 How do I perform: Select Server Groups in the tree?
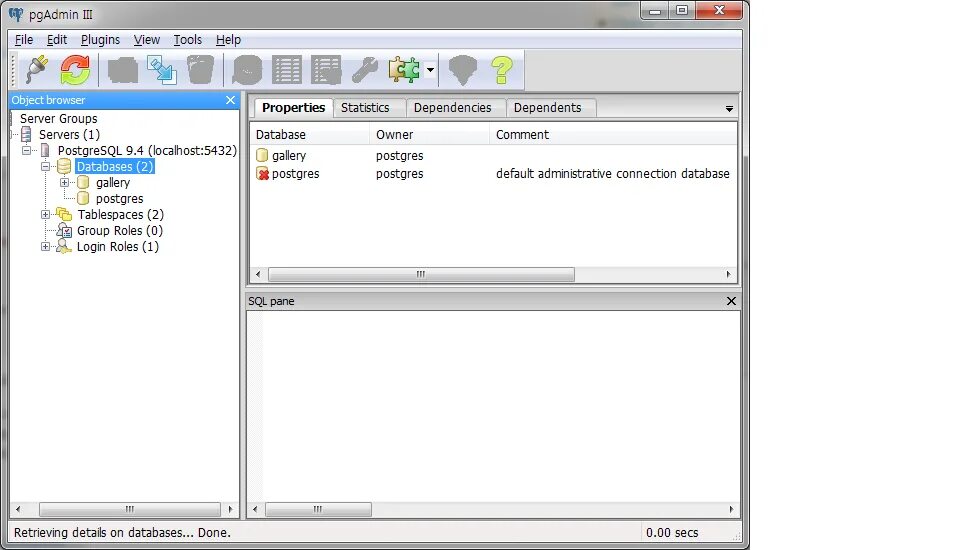pyautogui.click(x=59, y=119)
